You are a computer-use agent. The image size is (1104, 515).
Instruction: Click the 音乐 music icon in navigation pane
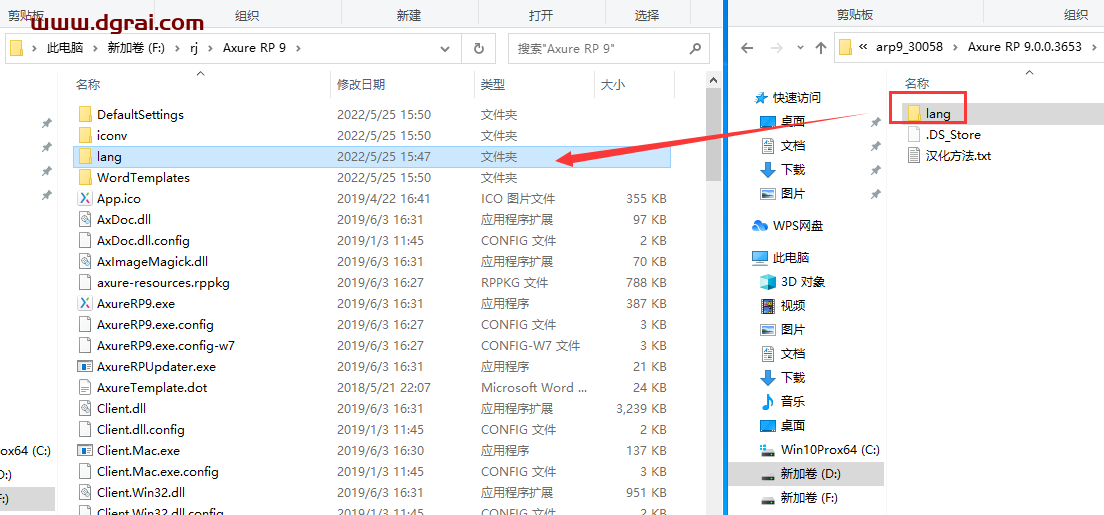767,402
